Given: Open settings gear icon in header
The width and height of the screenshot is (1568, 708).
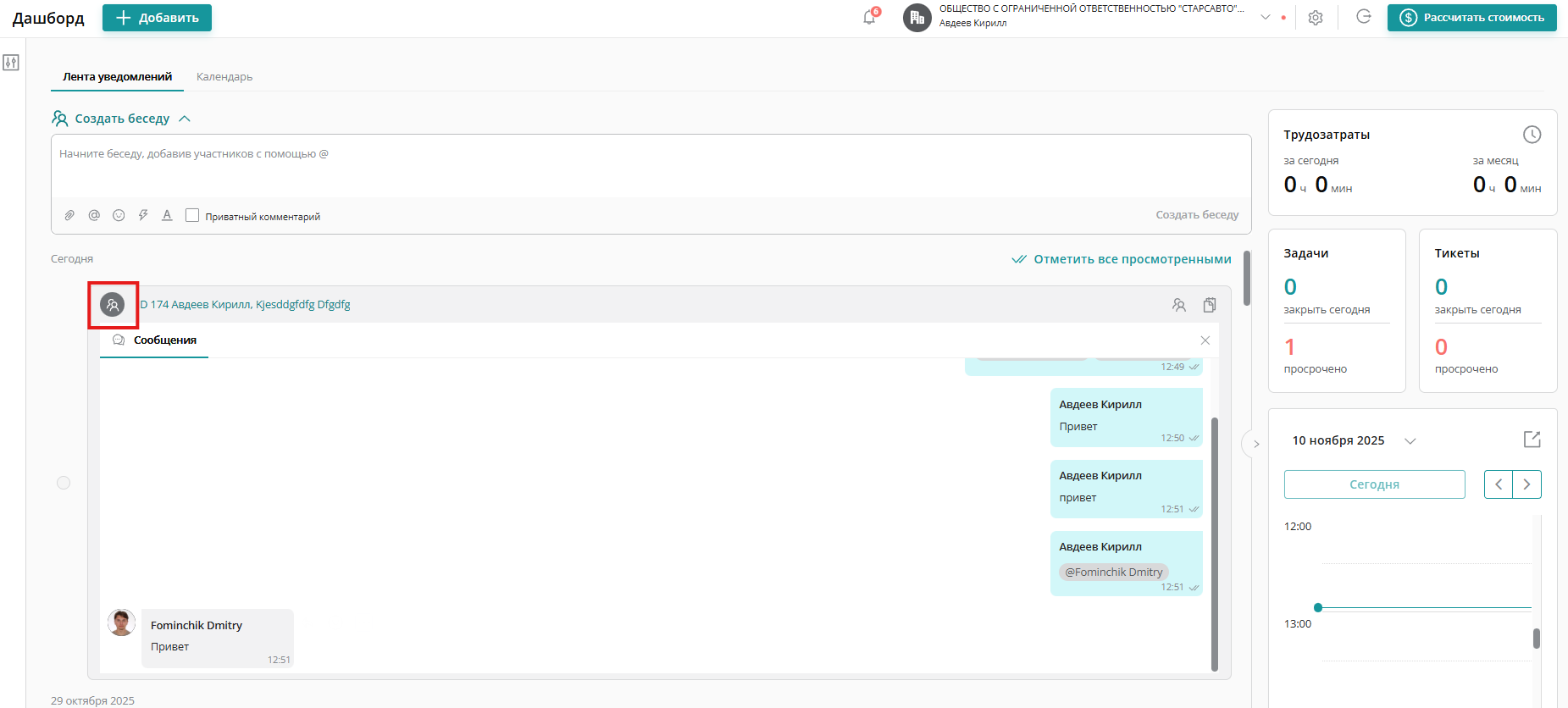Looking at the screenshot, I should coord(1315,18).
